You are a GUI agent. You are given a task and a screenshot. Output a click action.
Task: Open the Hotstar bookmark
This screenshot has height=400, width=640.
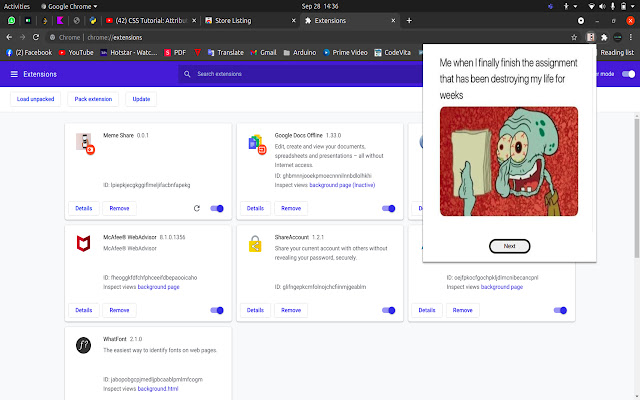(x=129, y=52)
